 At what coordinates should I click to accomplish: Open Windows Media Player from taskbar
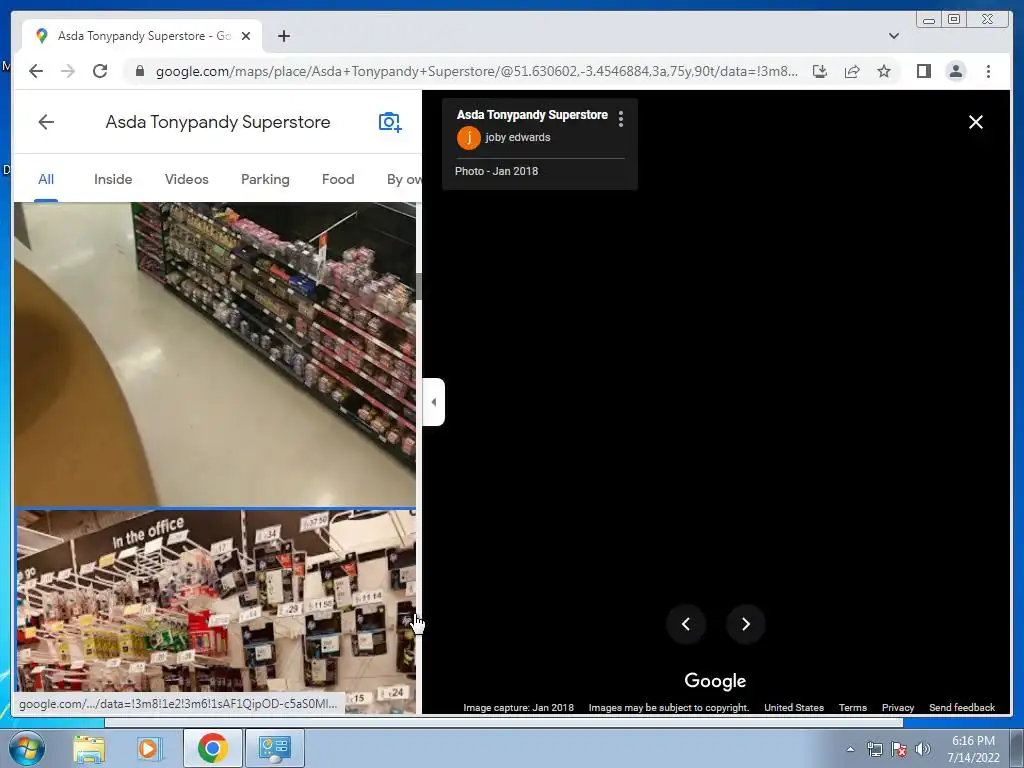coord(148,748)
